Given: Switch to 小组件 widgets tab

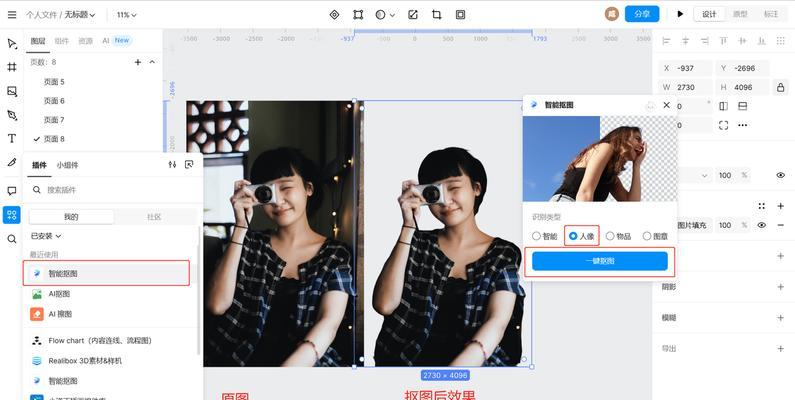Looking at the screenshot, I should click(x=67, y=165).
